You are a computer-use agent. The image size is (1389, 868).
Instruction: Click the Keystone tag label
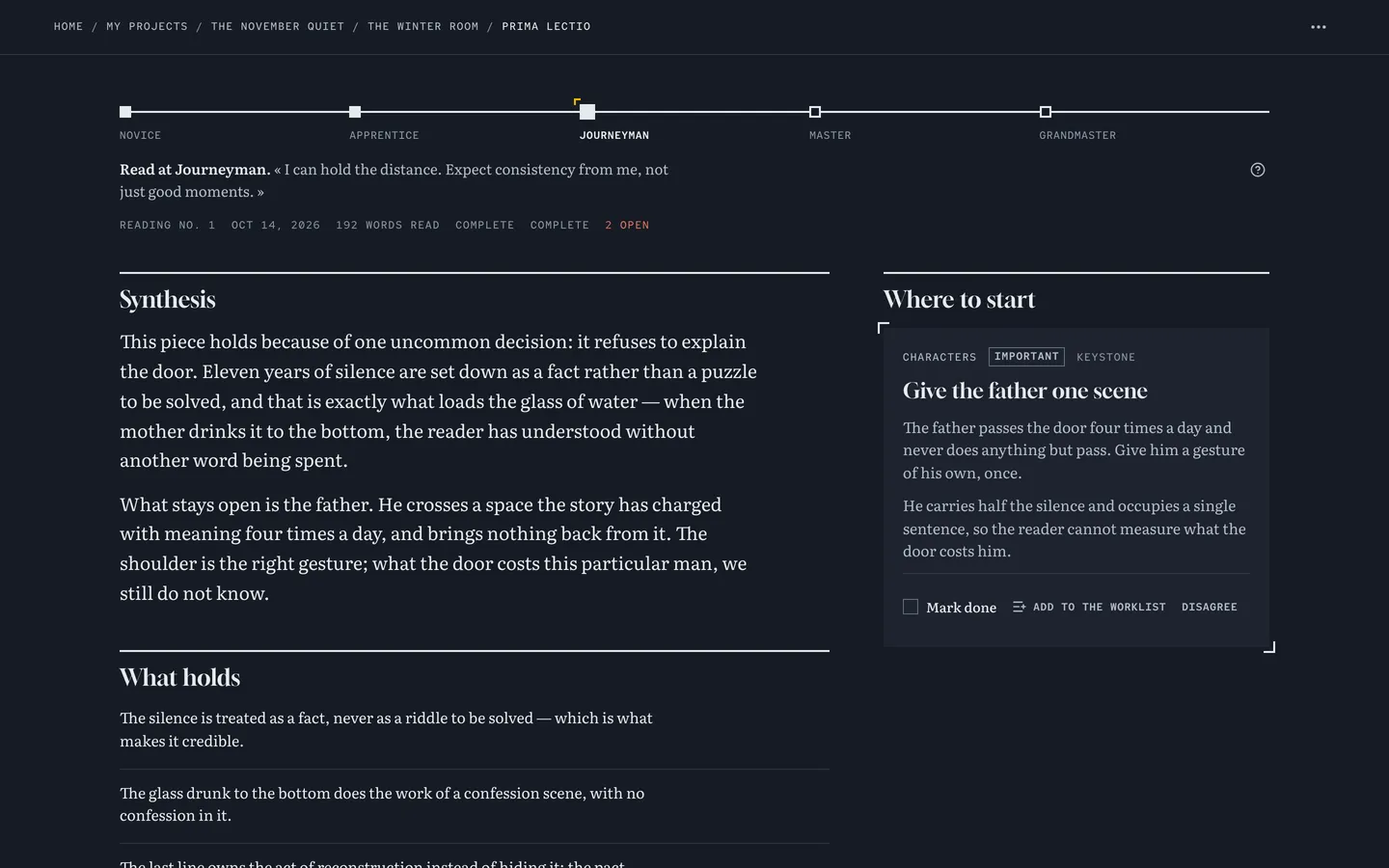pos(1105,357)
